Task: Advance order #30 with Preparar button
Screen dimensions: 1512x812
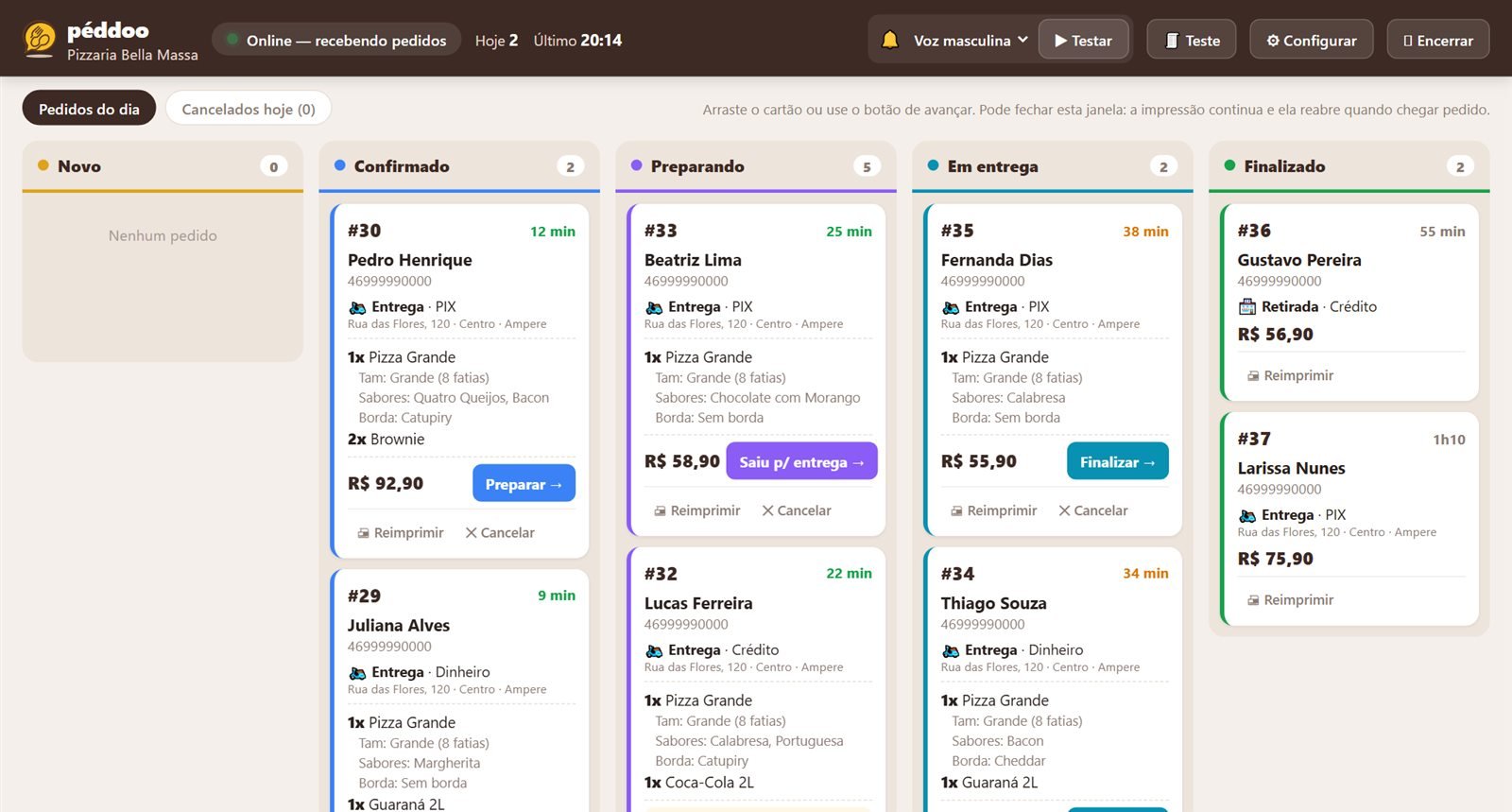Action: coord(524,484)
